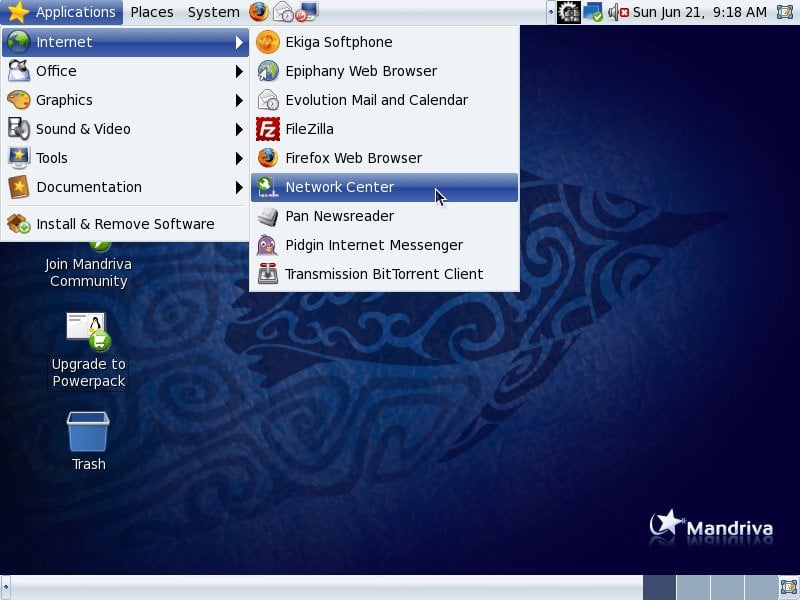Click the Office category icon
This screenshot has height=600, width=800.
click(19, 71)
